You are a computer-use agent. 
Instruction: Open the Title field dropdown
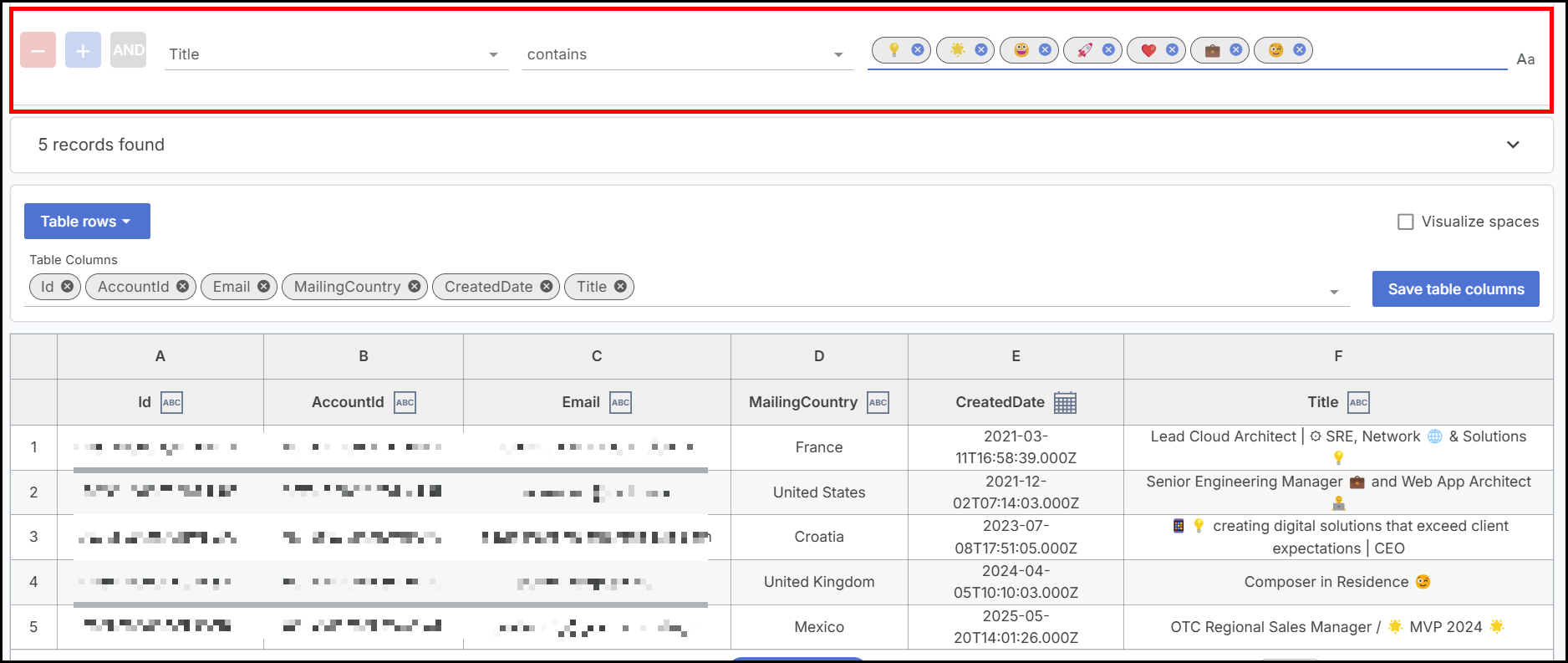click(493, 55)
